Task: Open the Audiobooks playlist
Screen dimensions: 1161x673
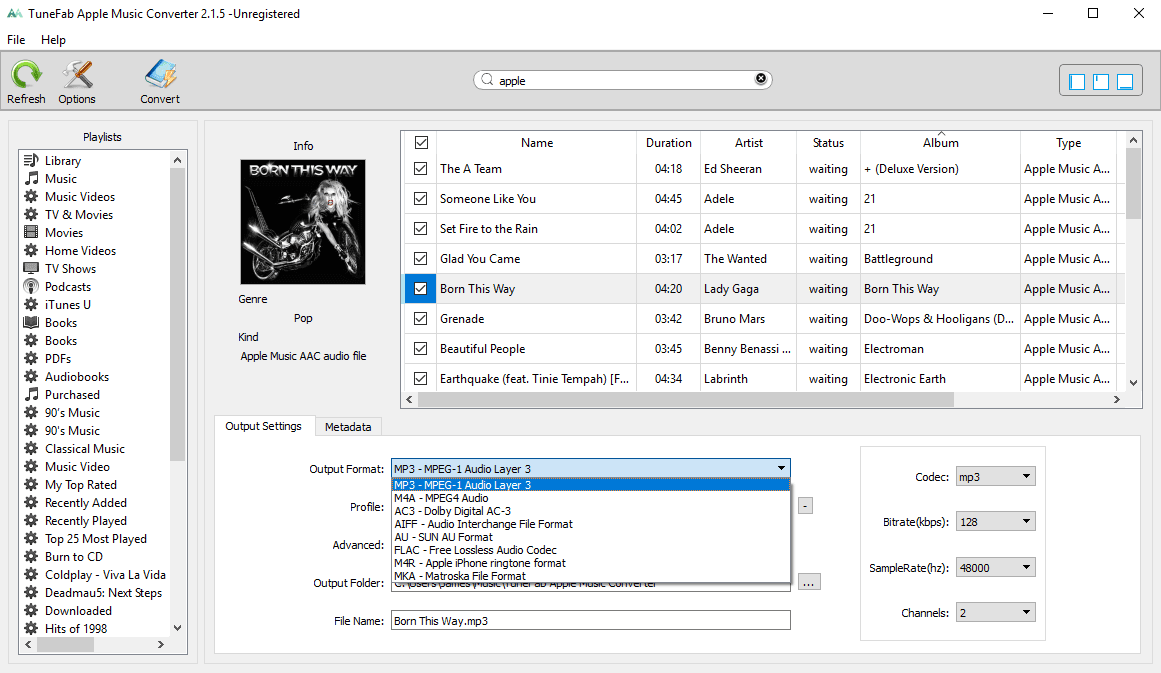Action: click(76, 377)
